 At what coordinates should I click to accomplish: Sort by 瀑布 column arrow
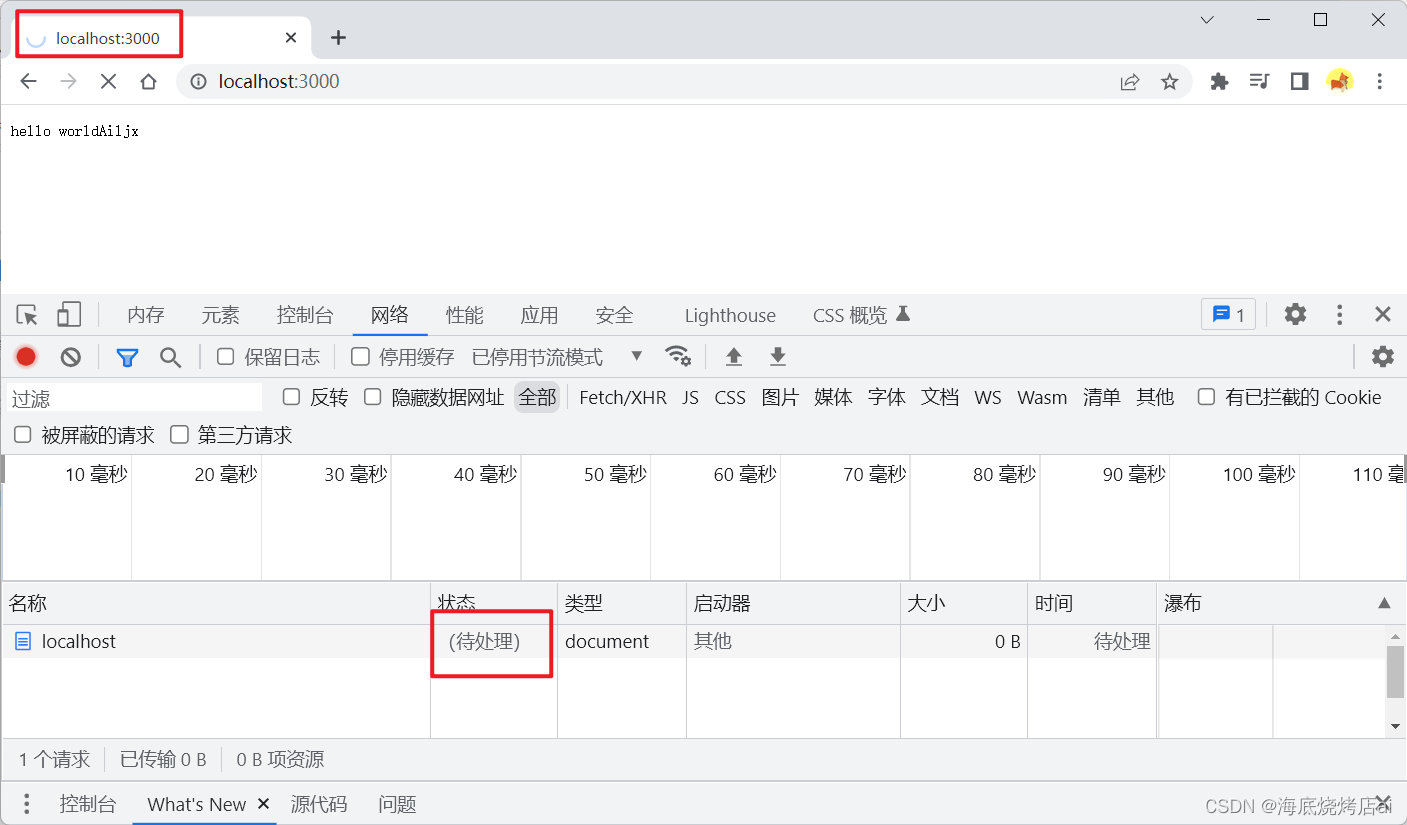1384,603
